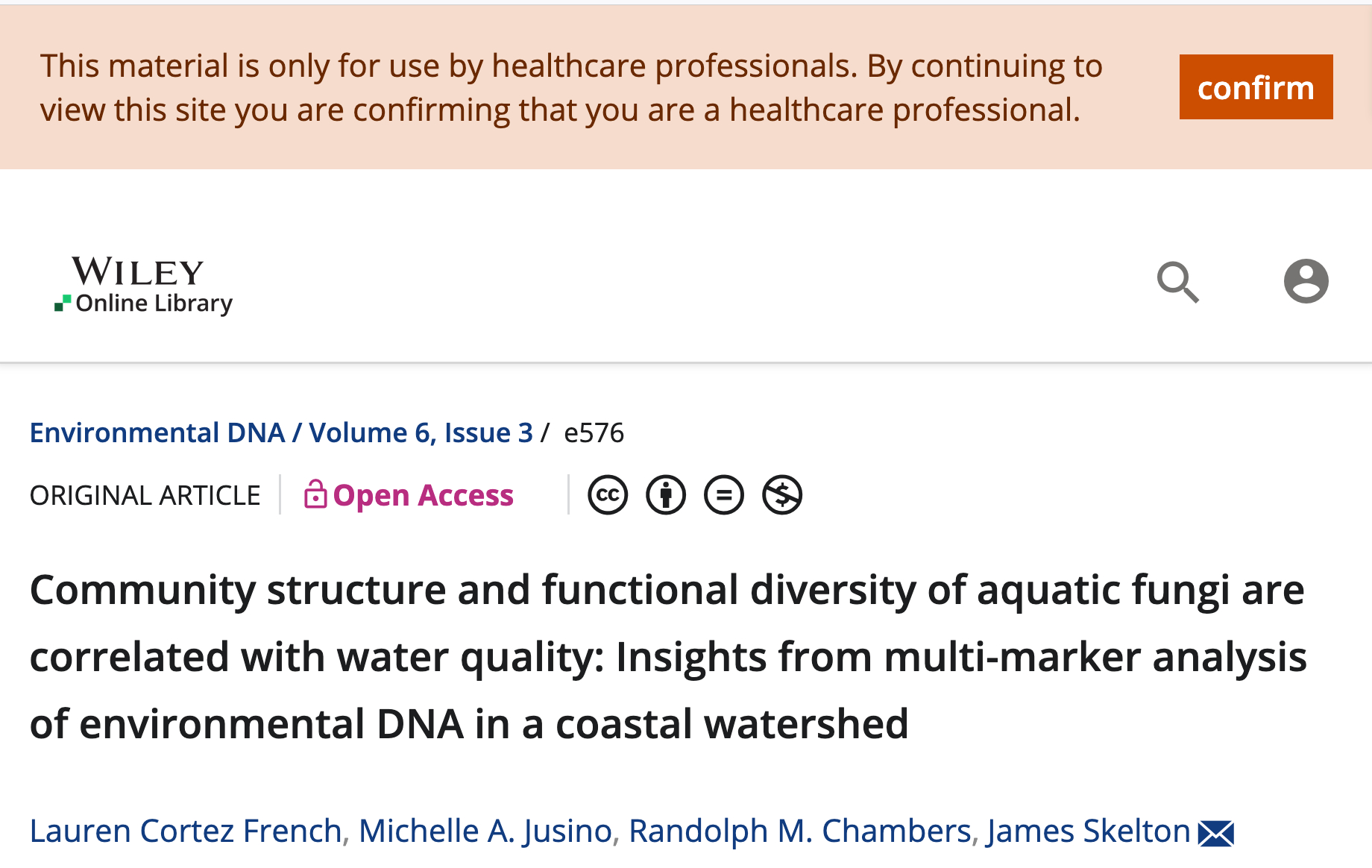Open the user account profile icon
The height and width of the screenshot is (868, 1372).
pyautogui.click(x=1306, y=281)
